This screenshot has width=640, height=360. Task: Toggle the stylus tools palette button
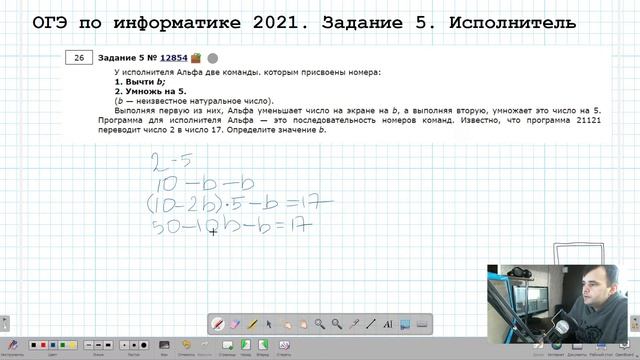(x=13, y=346)
